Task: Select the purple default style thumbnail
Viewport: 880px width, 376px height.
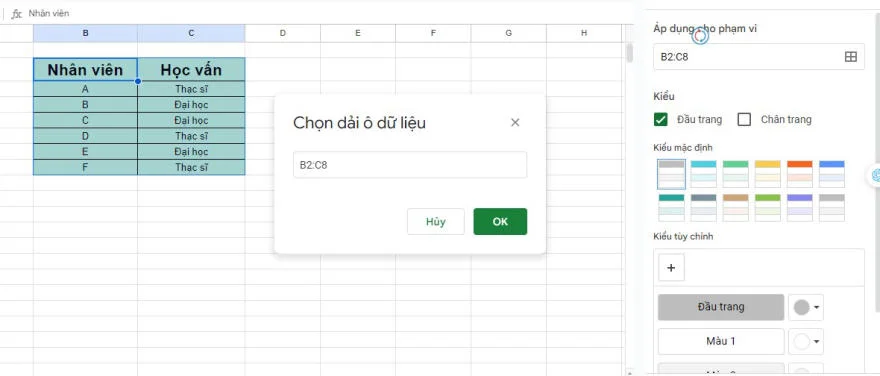Action: pyautogui.click(x=799, y=208)
